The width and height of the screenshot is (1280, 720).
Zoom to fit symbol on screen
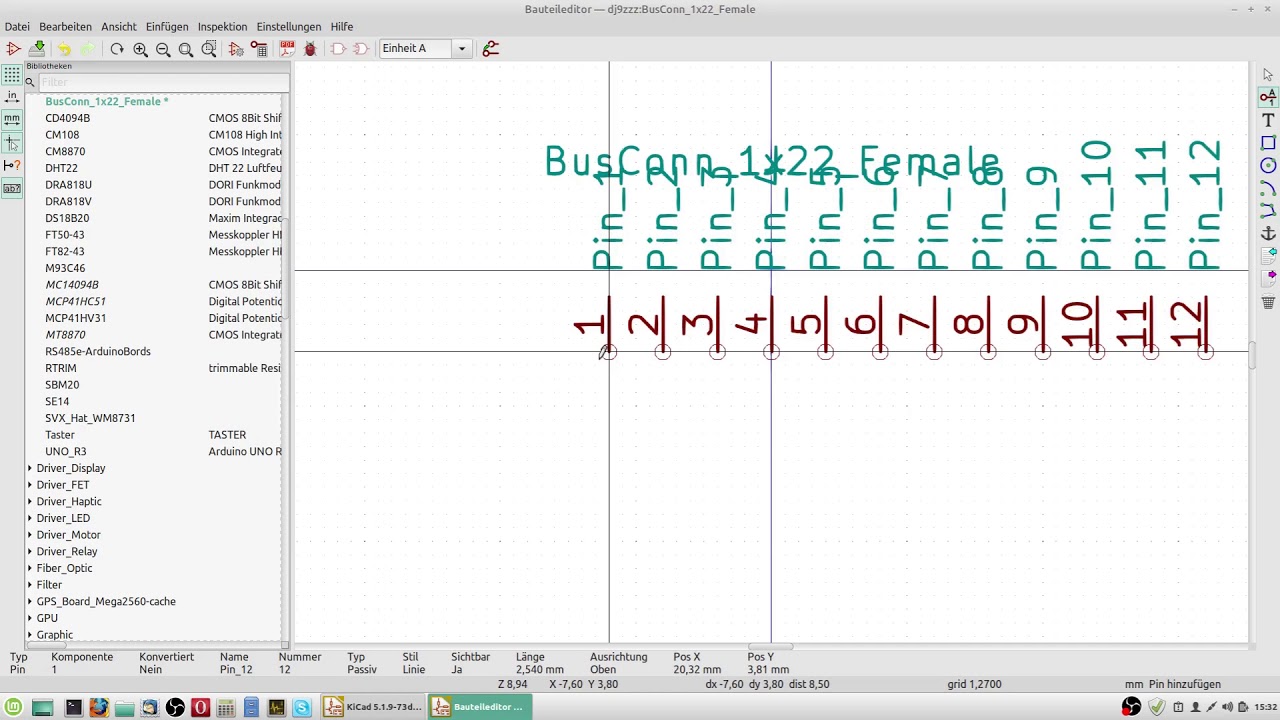point(186,48)
